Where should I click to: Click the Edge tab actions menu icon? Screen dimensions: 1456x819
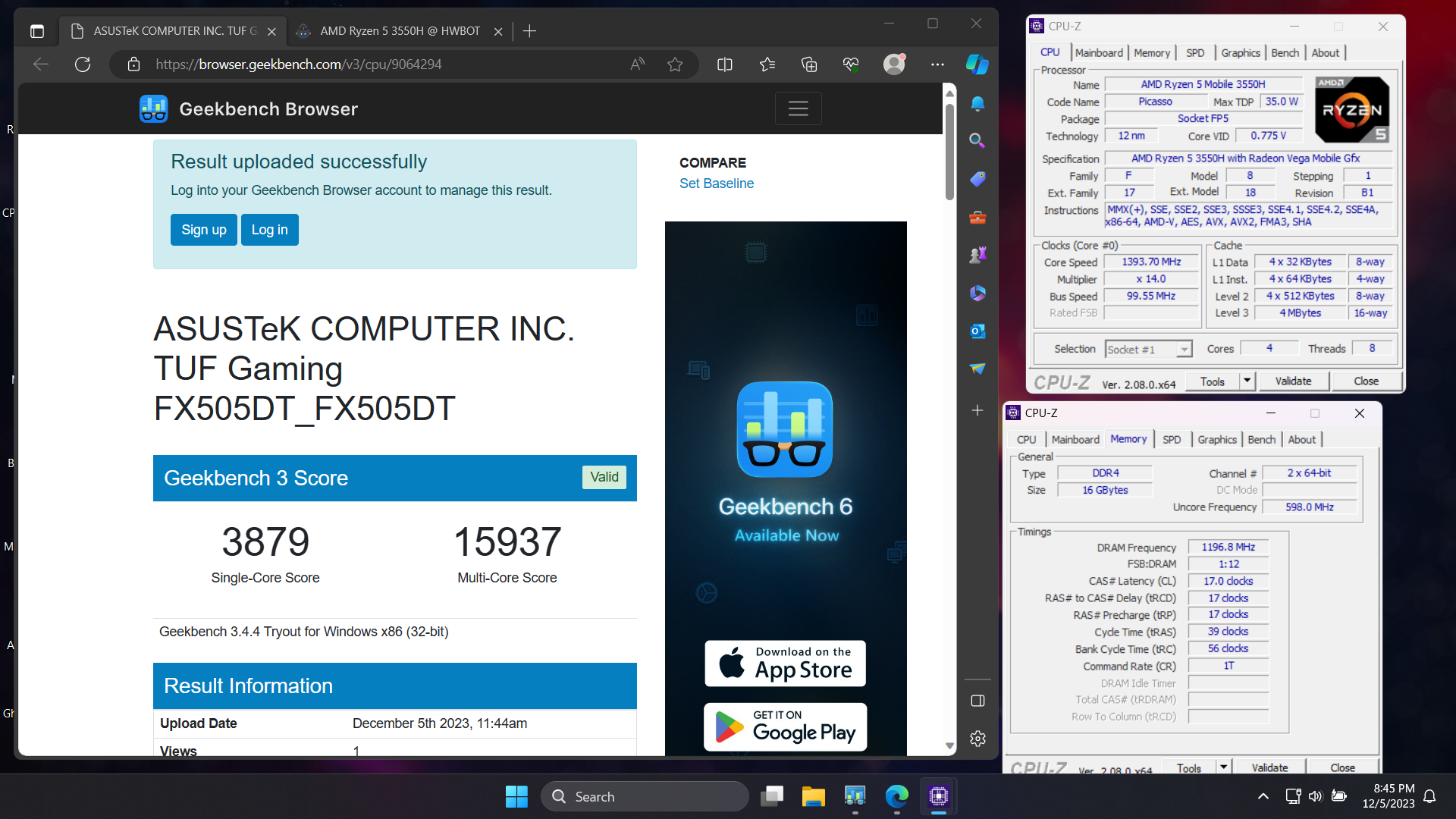coord(37,31)
